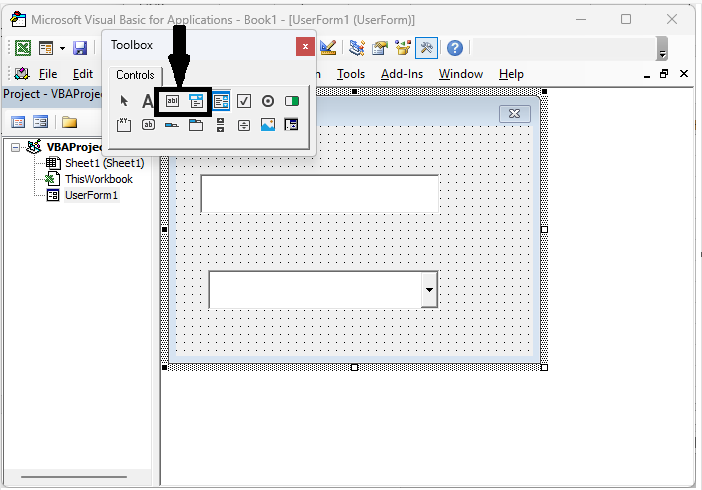Open the Edit menu

coord(83,74)
